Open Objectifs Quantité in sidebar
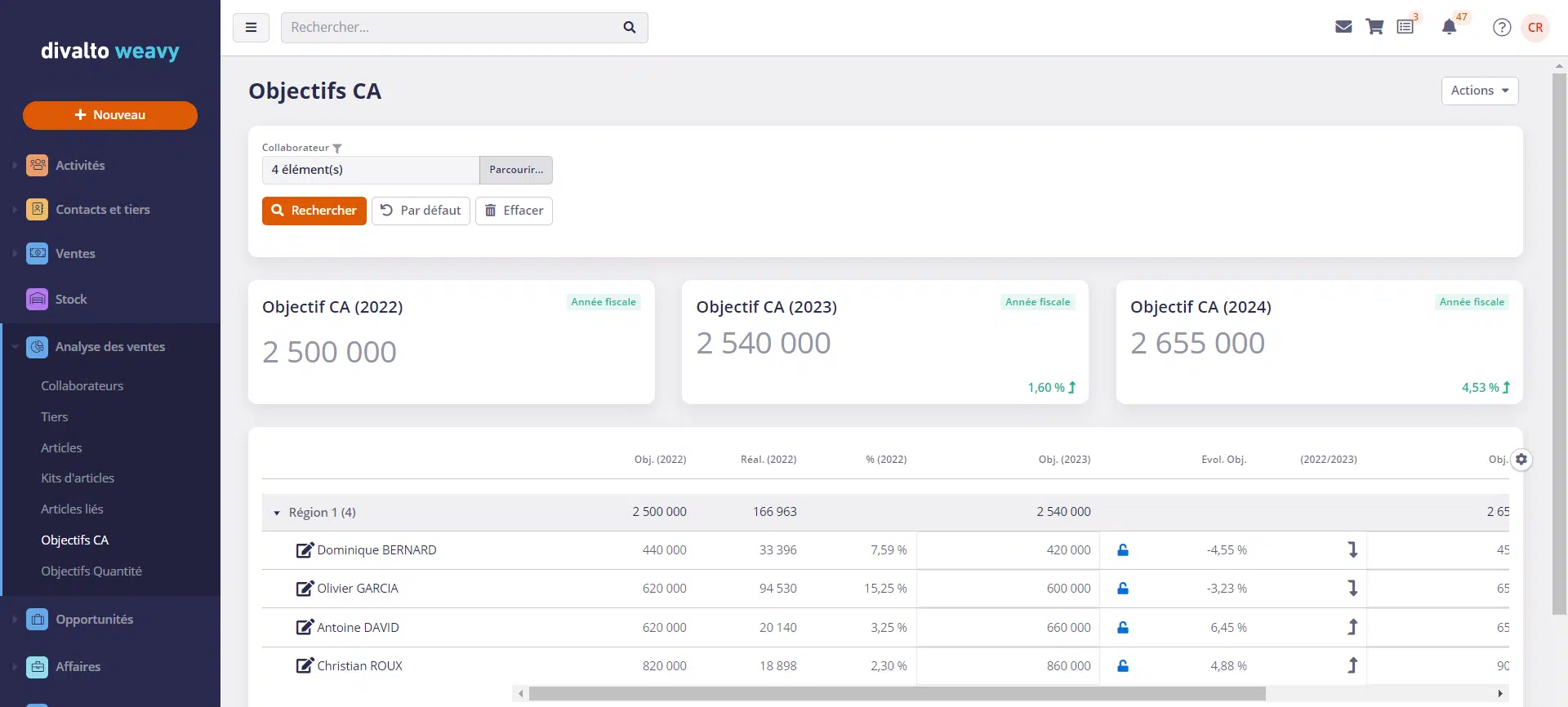The image size is (1568, 707). coord(91,571)
